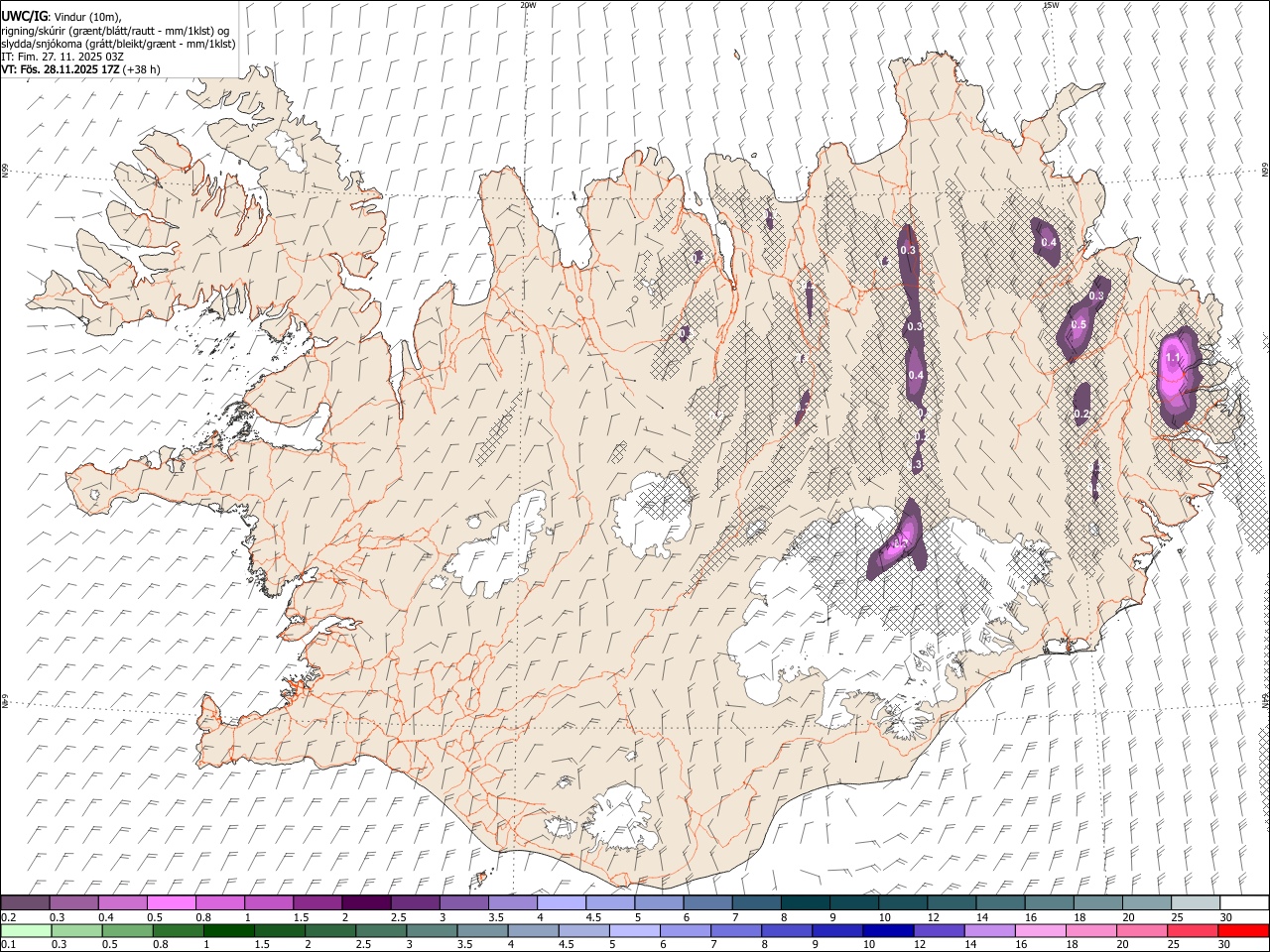Click the init time "IT: Fim. 27. 11. 2025 03Z" line

(63, 57)
